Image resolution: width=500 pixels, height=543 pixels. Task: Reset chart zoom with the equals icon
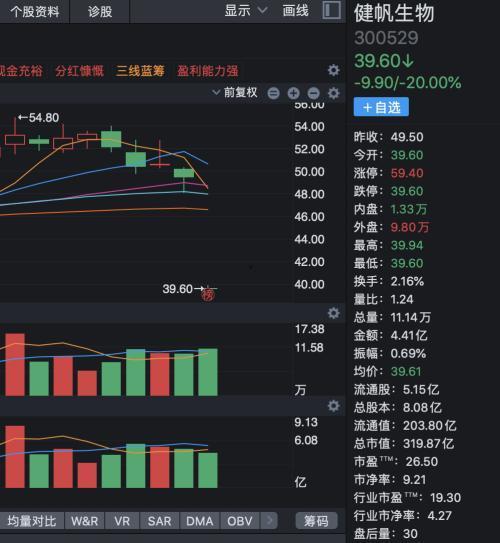click(x=273, y=93)
